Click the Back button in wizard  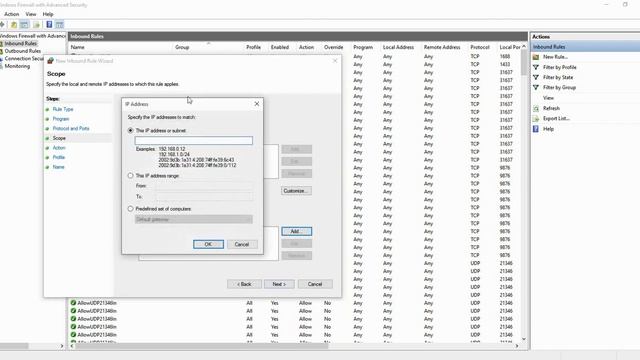coord(244,284)
